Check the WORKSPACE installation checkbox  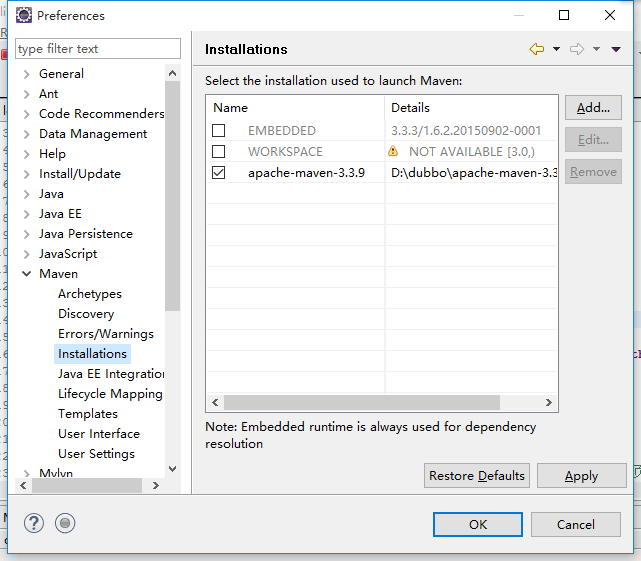[219, 151]
